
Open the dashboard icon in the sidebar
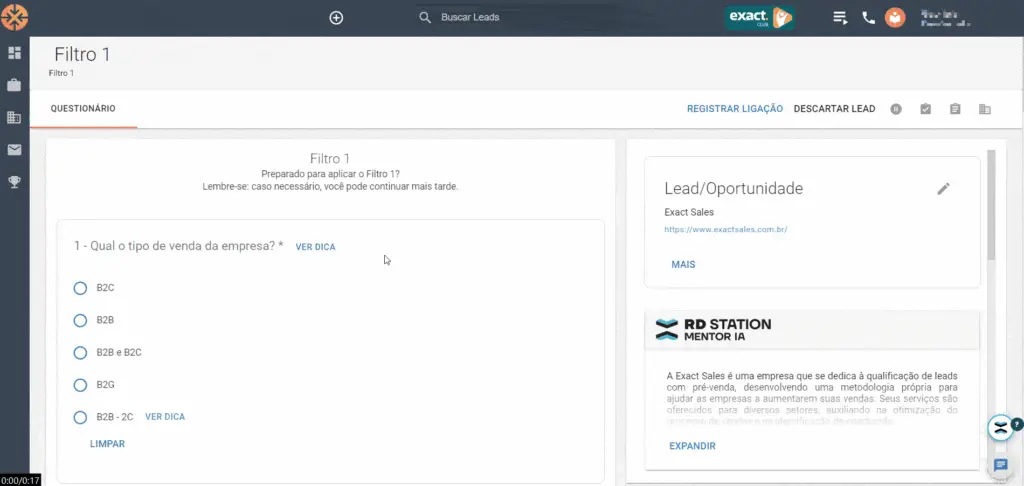14,52
